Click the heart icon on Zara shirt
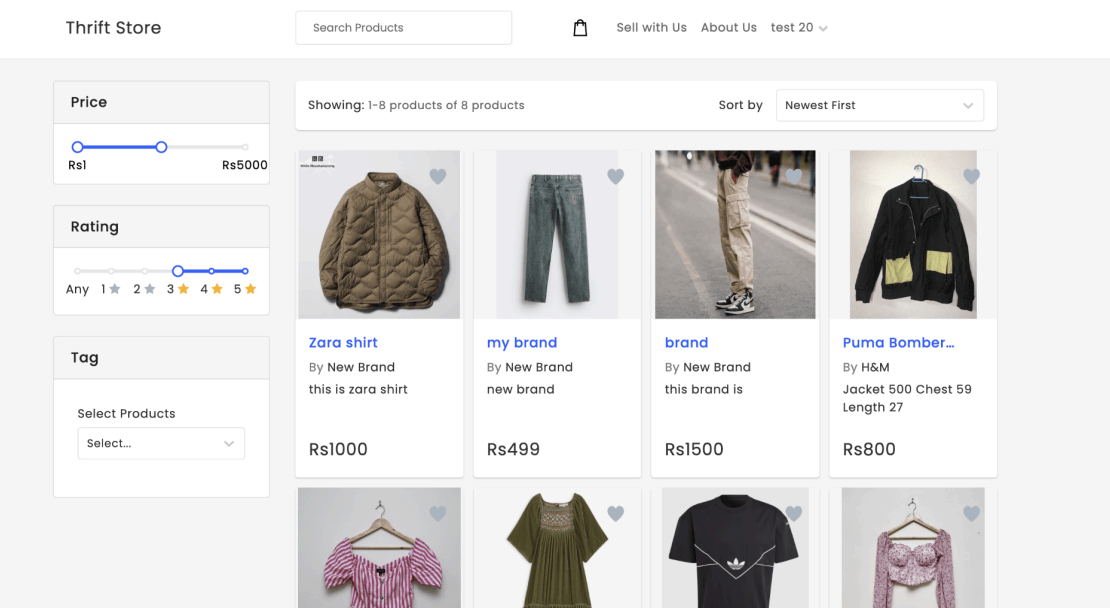 [437, 176]
